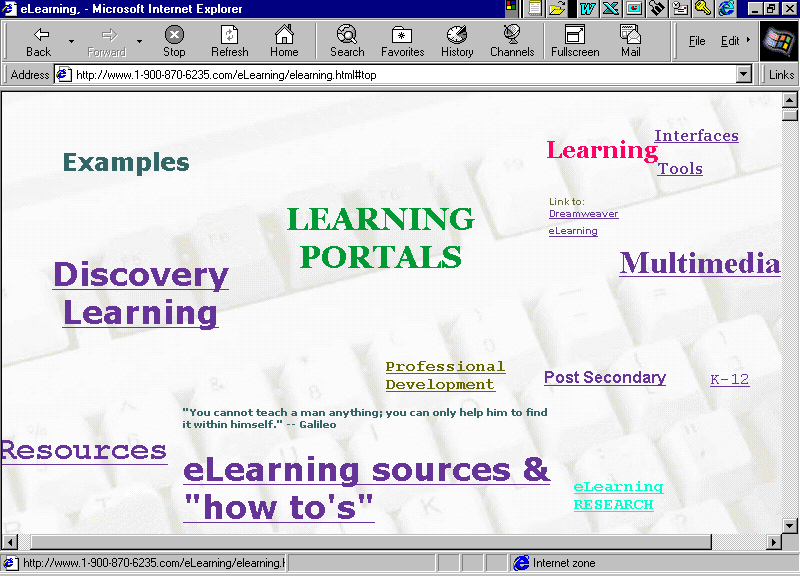Image resolution: width=800 pixels, height=576 pixels.
Task: Go to the Home page
Action: point(284,42)
